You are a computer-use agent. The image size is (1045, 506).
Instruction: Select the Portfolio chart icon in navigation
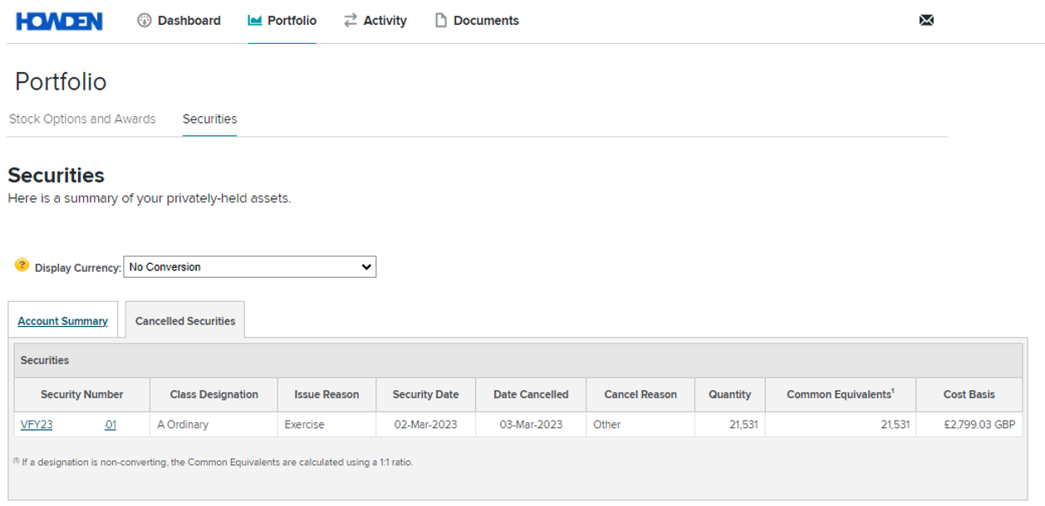(x=255, y=21)
